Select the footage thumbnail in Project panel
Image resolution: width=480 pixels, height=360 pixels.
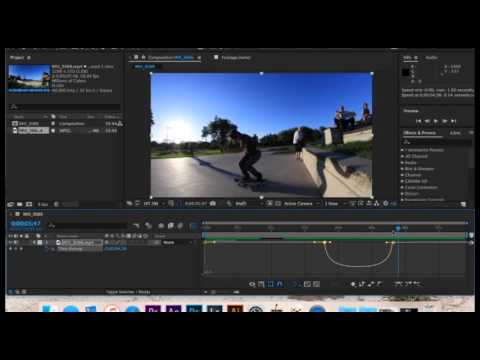click(29, 78)
